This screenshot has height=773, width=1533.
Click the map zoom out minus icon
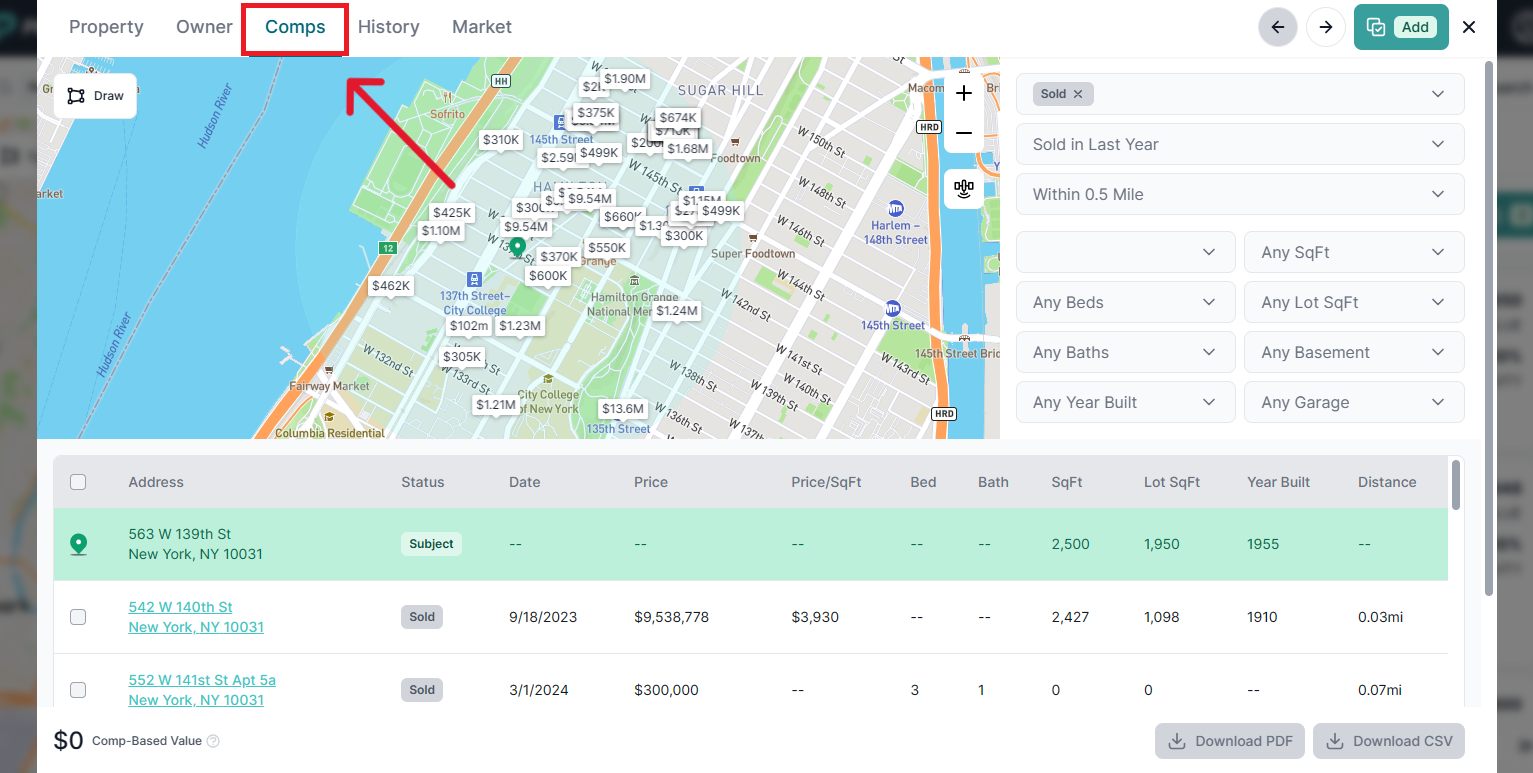(964, 133)
